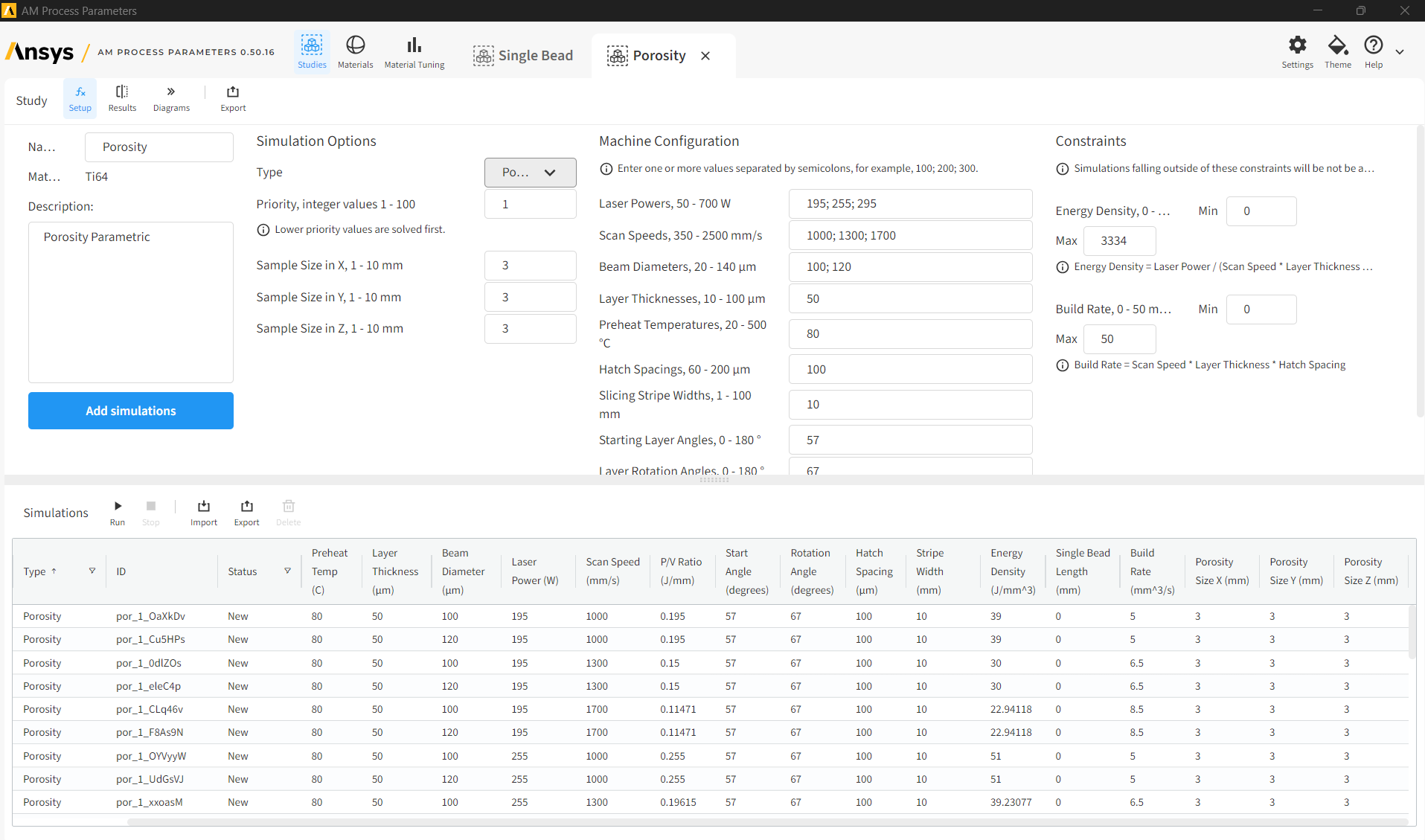Click the Energy Density column header
The height and width of the screenshot is (840, 1425).
tap(1012, 571)
